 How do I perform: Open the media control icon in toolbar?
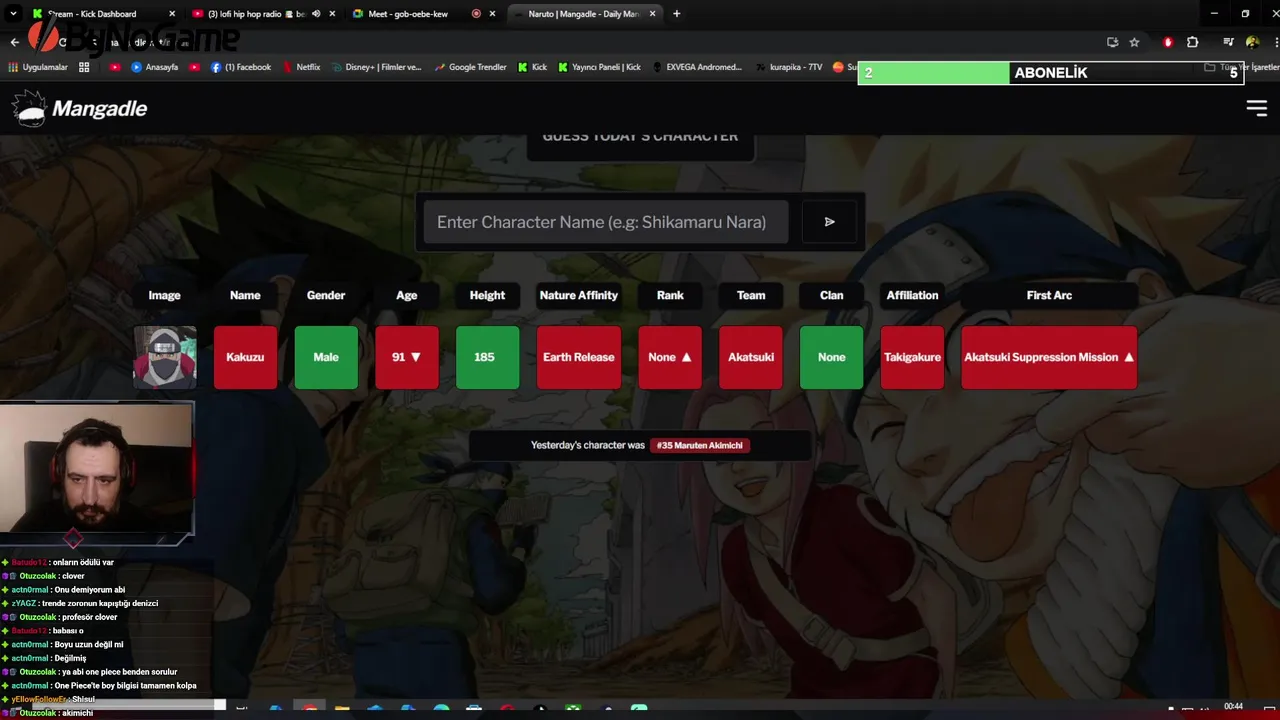pos(1228,42)
